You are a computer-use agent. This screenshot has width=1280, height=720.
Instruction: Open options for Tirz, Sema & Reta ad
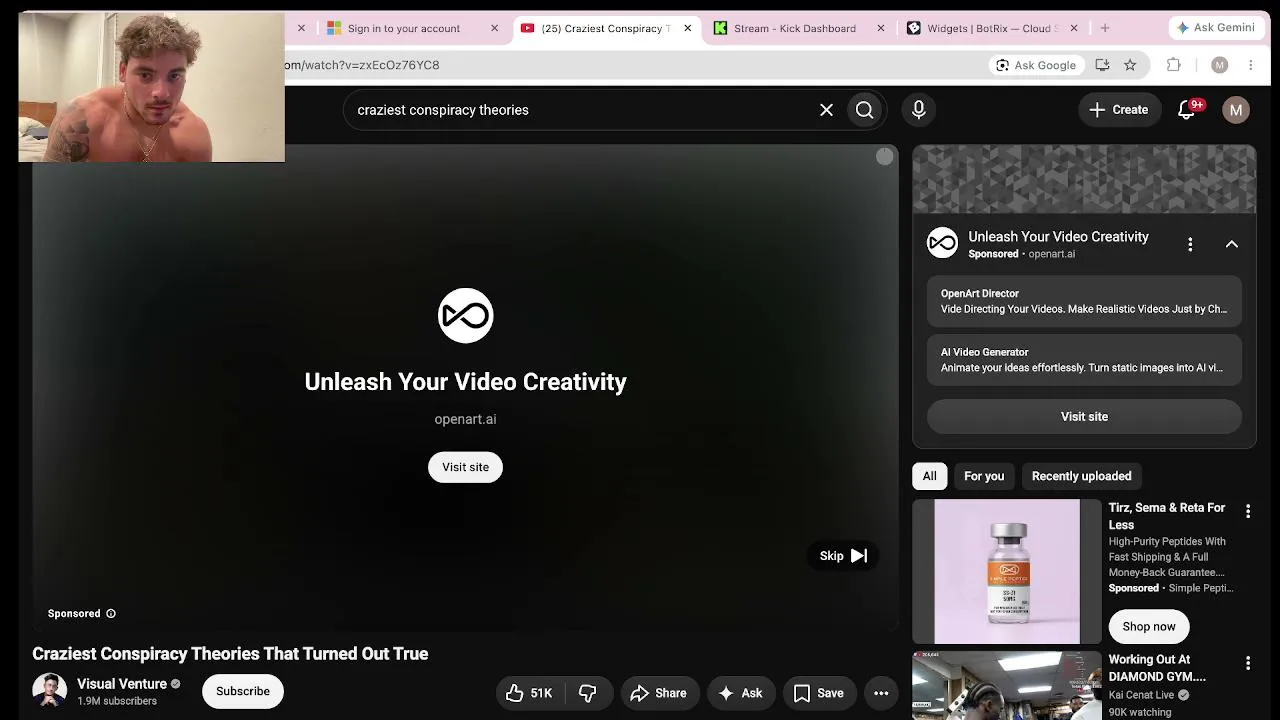pyautogui.click(x=1248, y=512)
